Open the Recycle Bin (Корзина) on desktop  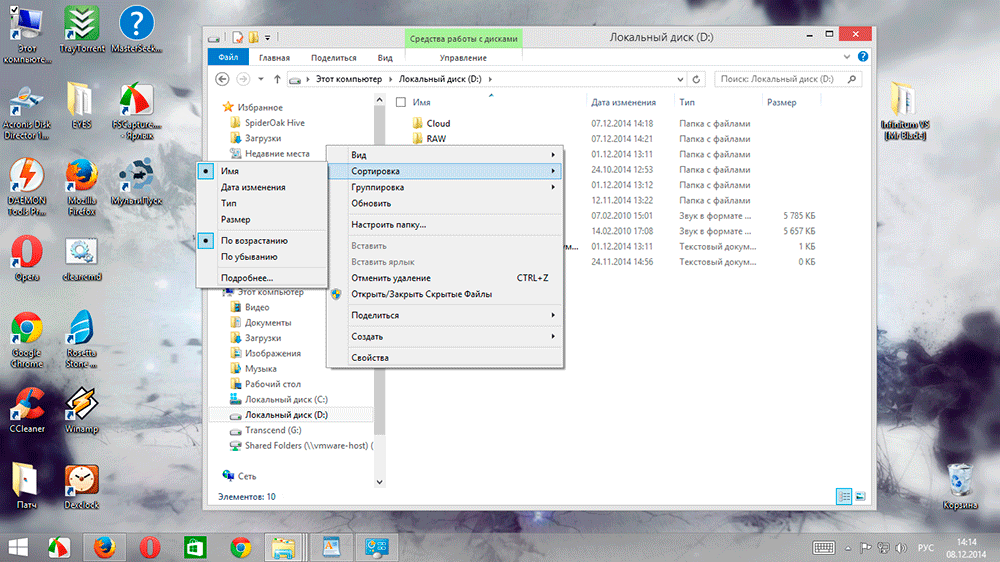(960, 487)
